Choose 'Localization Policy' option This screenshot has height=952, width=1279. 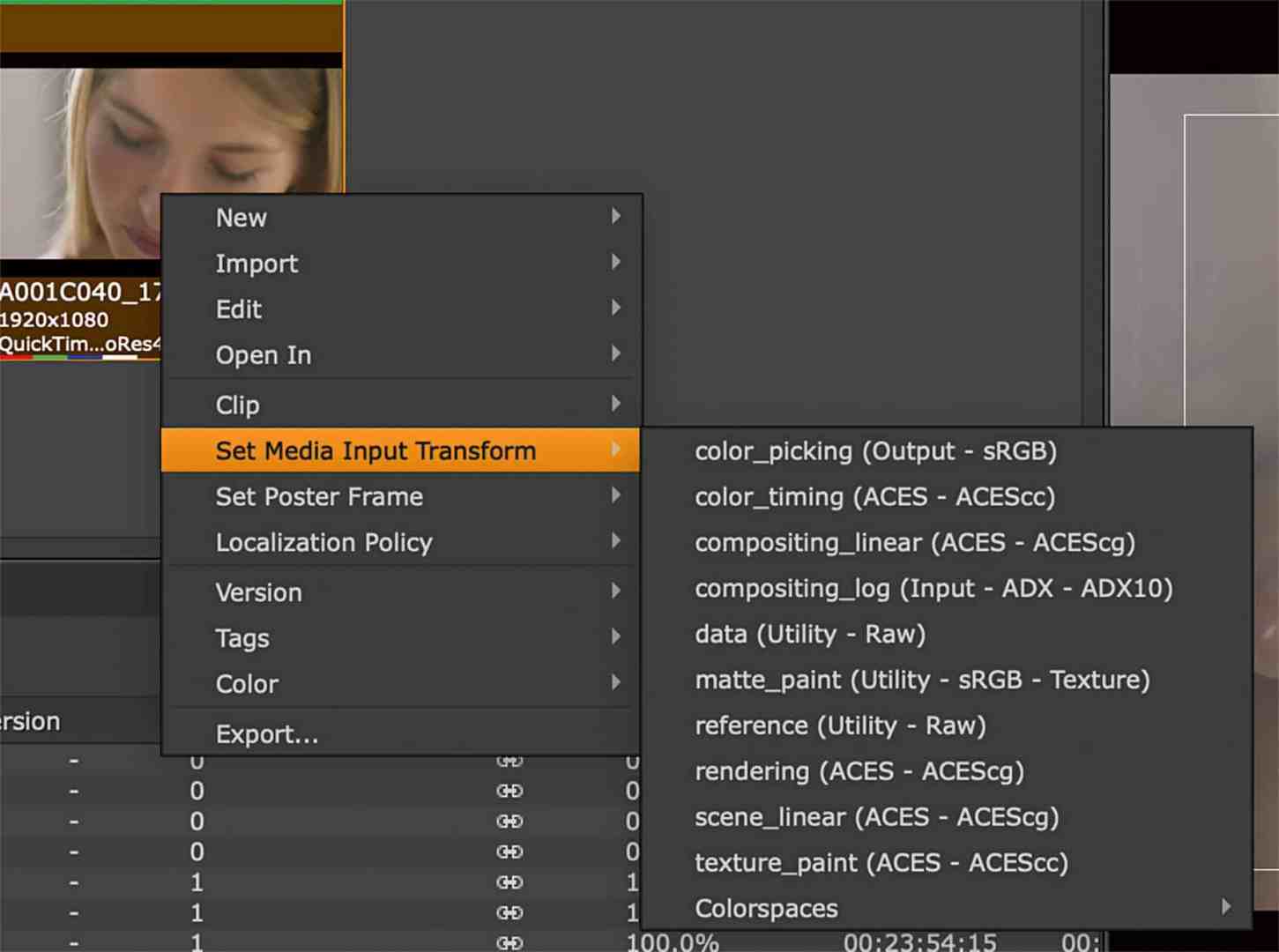[x=323, y=542]
